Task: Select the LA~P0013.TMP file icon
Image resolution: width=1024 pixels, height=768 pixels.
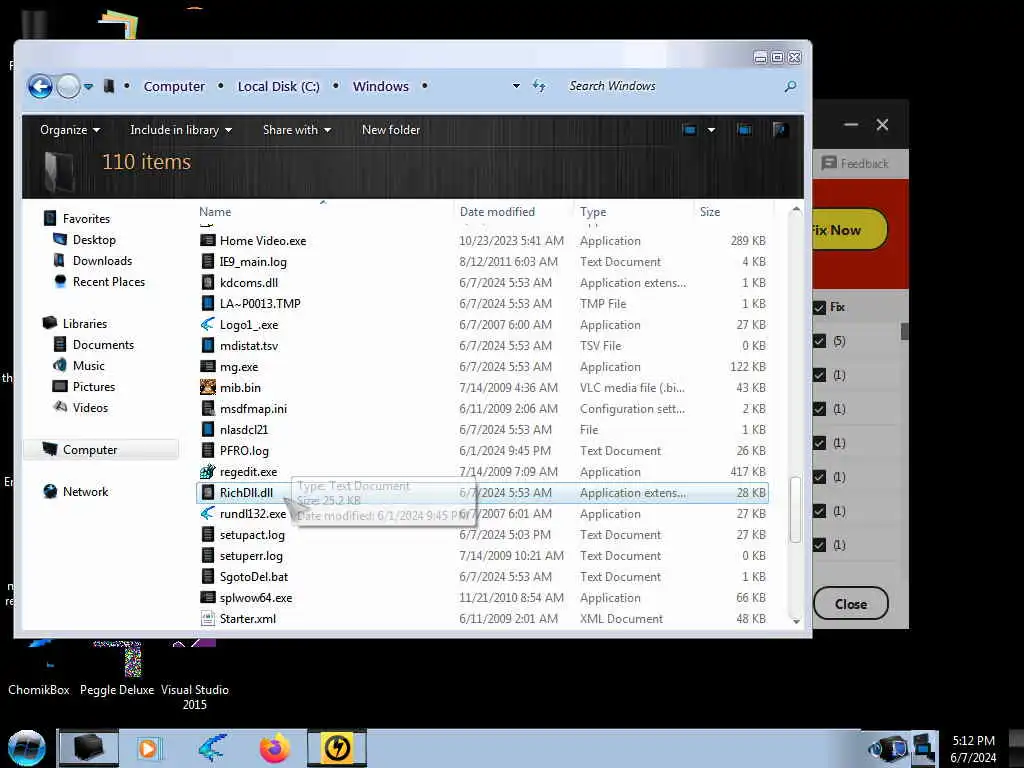Action: pyautogui.click(x=208, y=303)
